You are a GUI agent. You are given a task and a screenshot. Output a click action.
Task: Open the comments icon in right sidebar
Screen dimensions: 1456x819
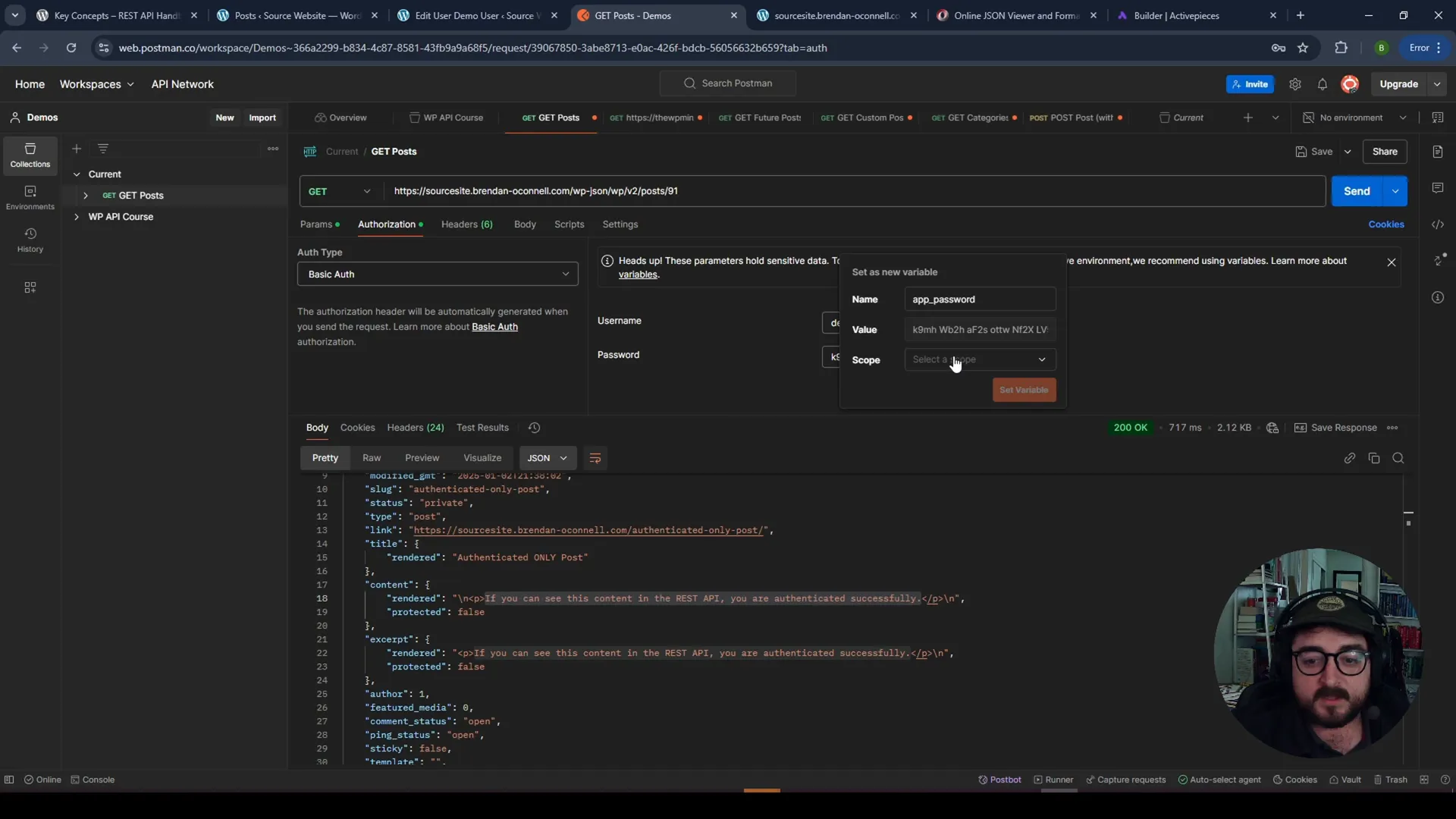[1438, 188]
